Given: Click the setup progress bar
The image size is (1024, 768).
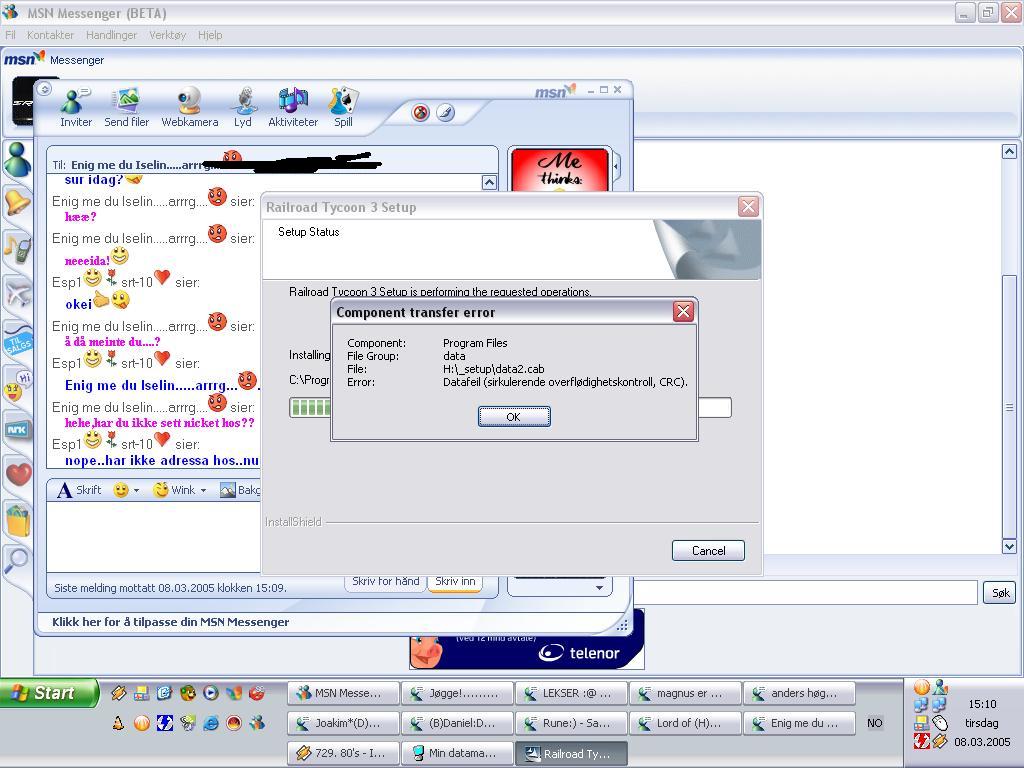Looking at the screenshot, I should 310,408.
